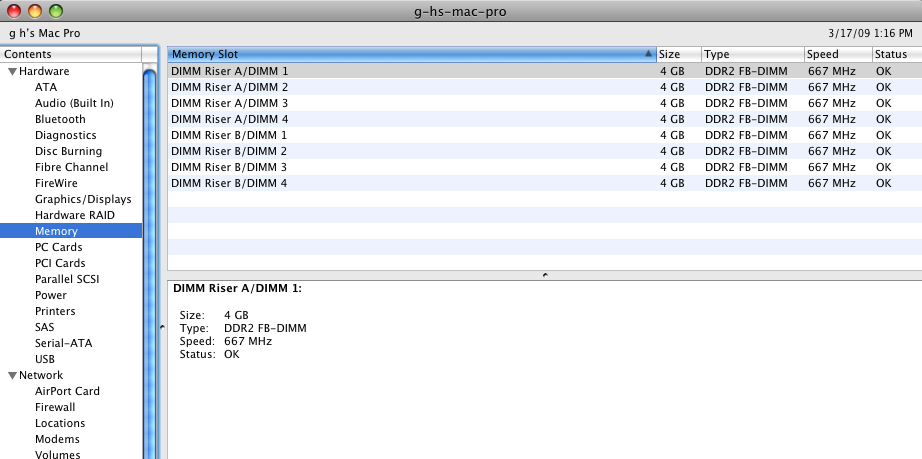Viewport: 922px width, 459px height.
Task: Show USB device information
Action: click(45, 359)
